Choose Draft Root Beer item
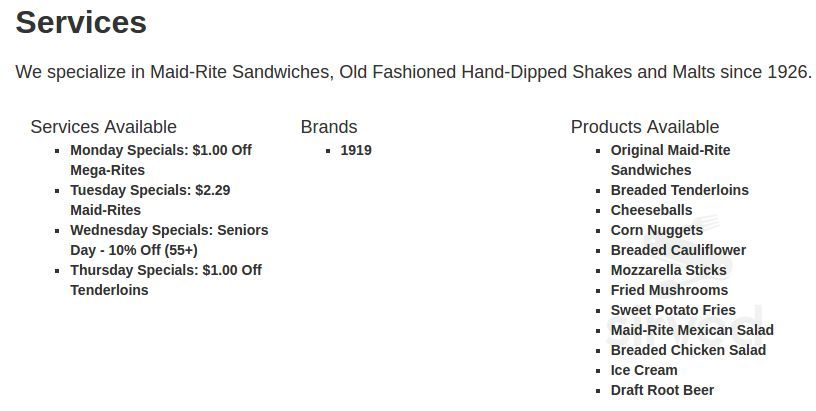Image resolution: width=816 pixels, height=411 pixels. point(662,390)
